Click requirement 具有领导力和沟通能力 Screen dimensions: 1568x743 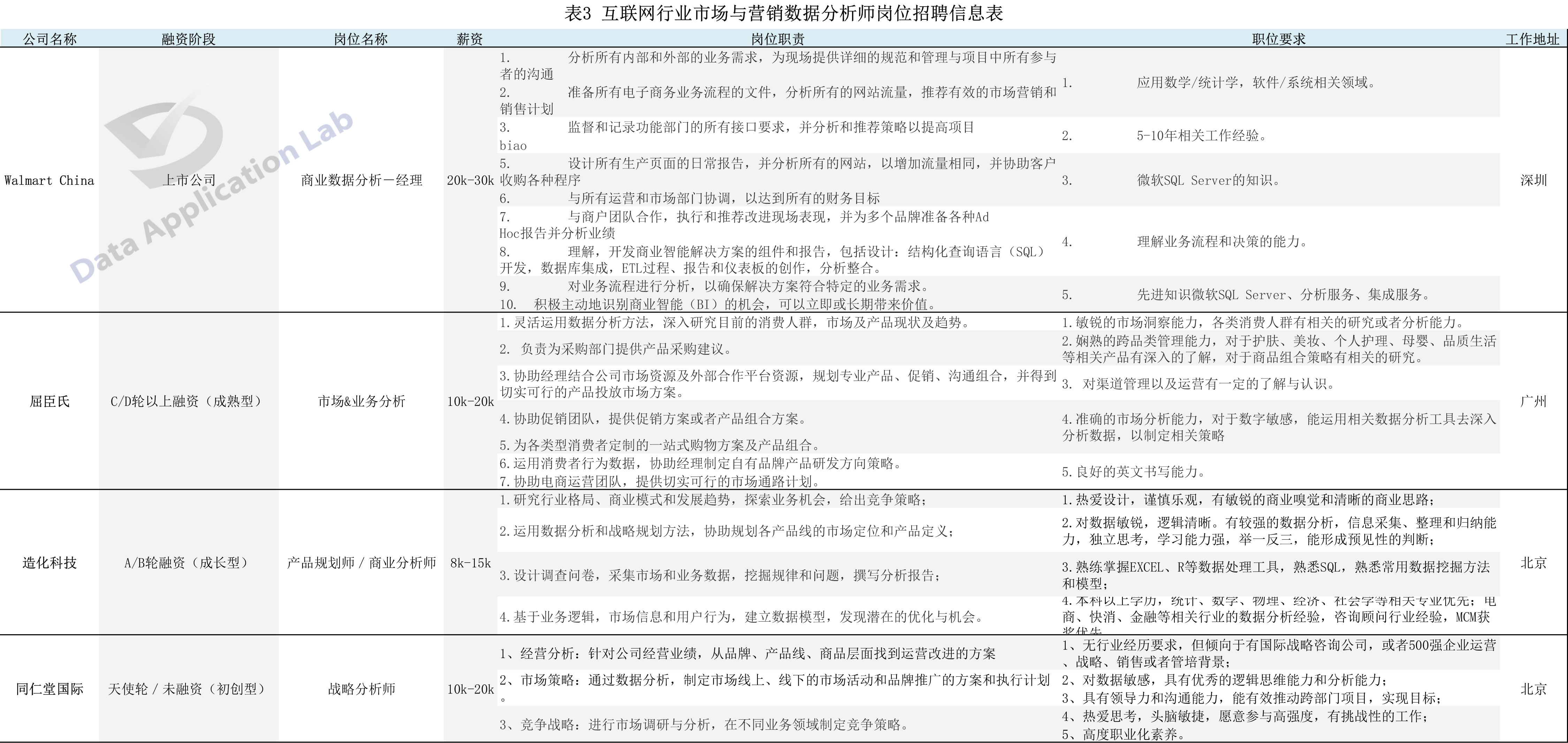click(x=1252, y=698)
